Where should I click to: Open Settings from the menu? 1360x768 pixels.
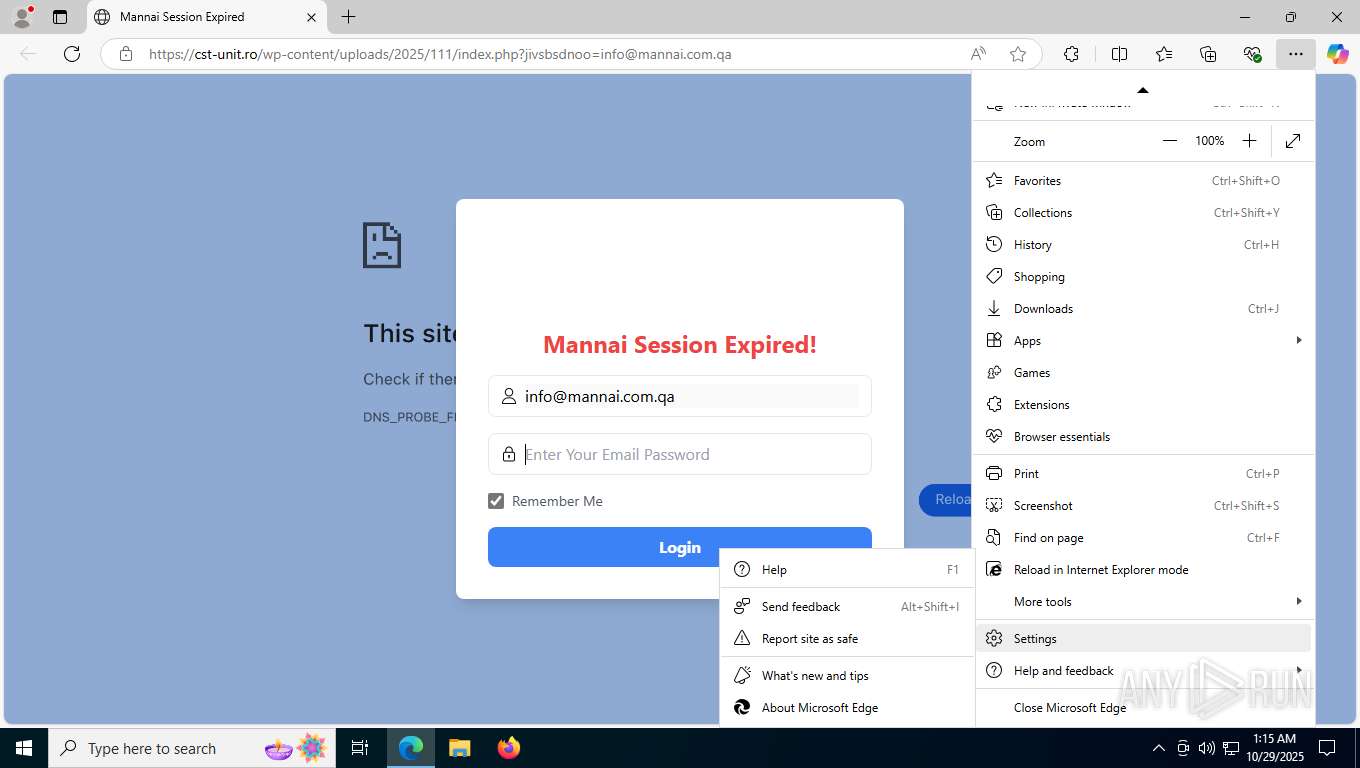pyautogui.click(x=1143, y=639)
